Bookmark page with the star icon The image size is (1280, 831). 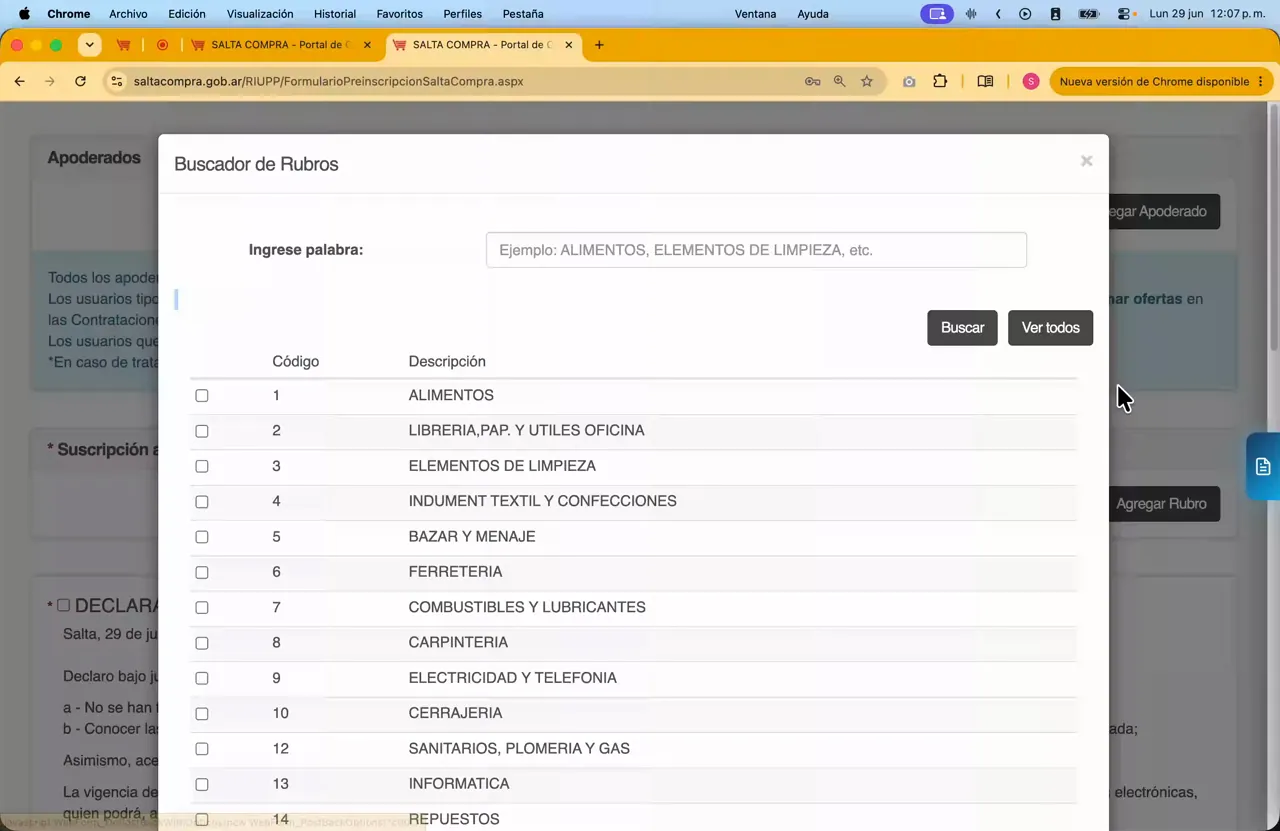point(867,81)
